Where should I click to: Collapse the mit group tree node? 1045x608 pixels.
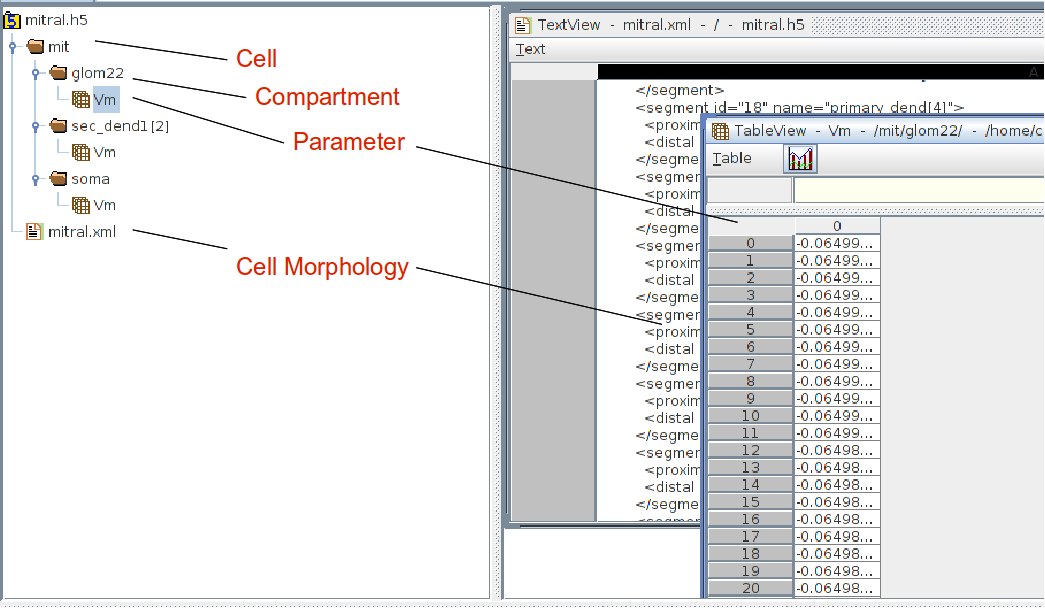(x=13, y=47)
